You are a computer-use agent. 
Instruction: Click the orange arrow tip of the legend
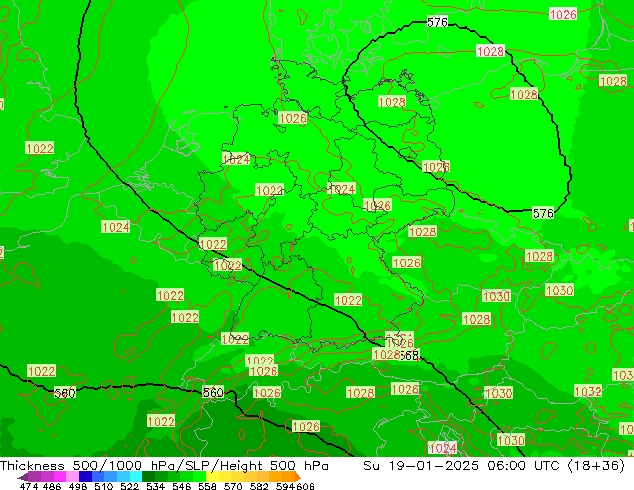point(298,477)
